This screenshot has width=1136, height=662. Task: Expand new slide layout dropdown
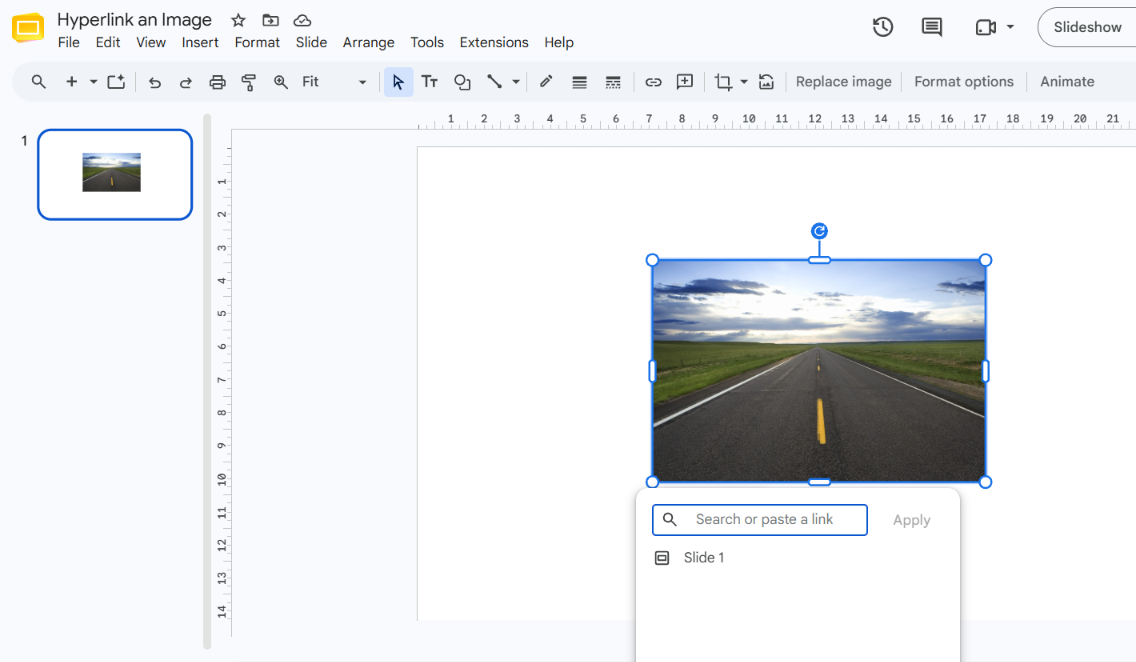[93, 82]
